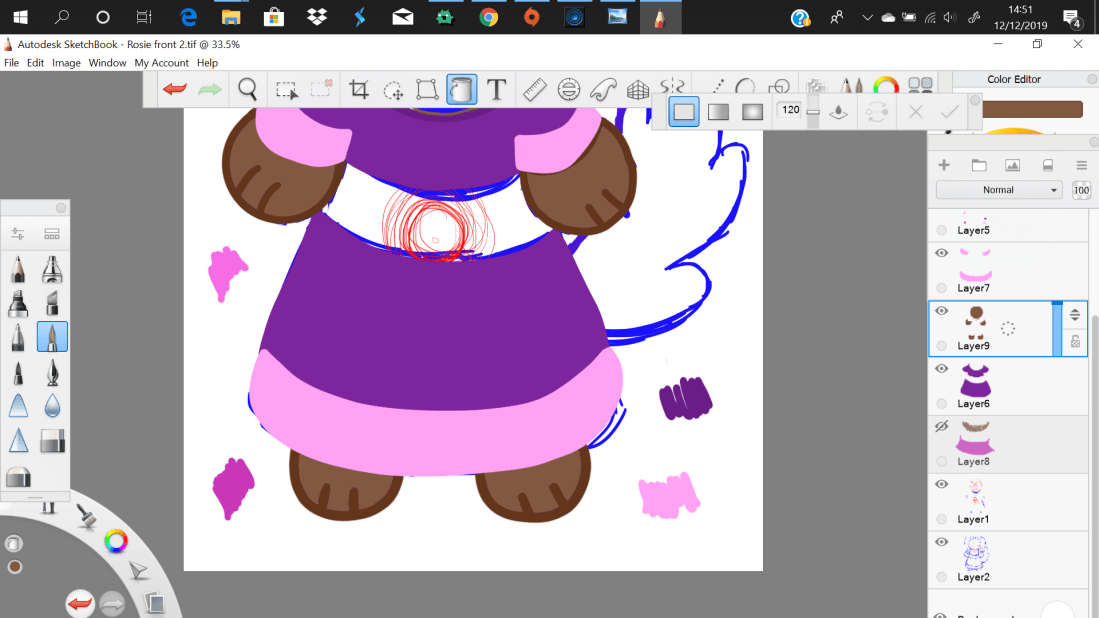Open the brush library from the palette
Image resolution: width=1099 pixels, height=618 pixels.
[52, 234]
